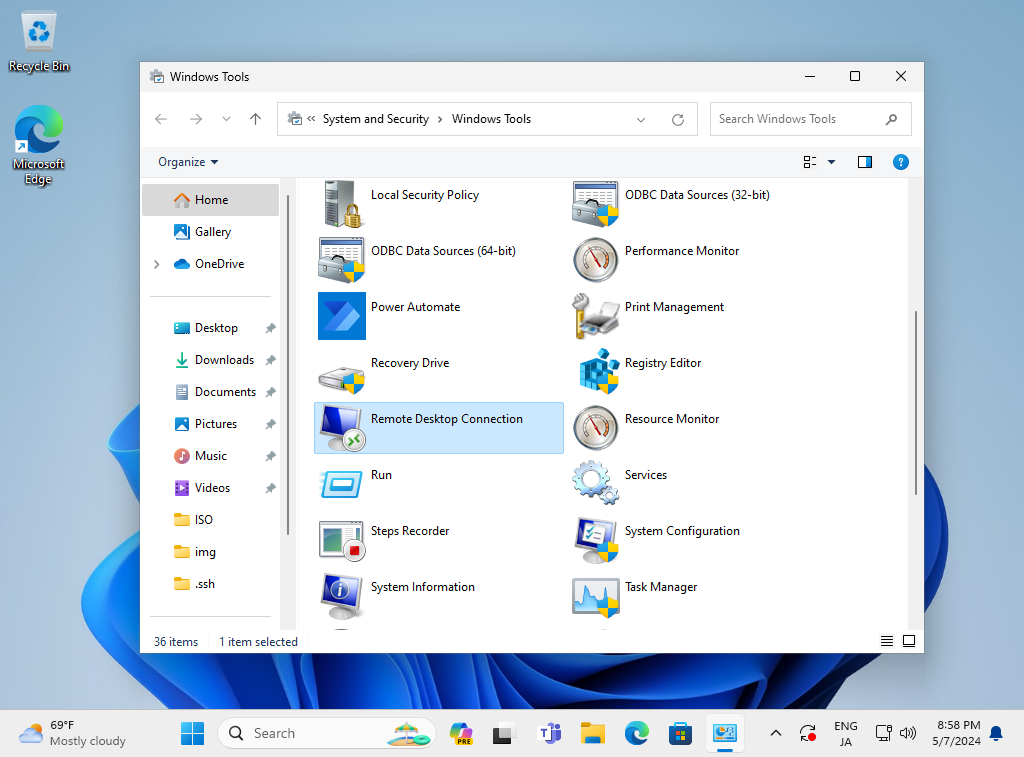Screen dimensions: 1024x757
Task: Click the Power Automate icon
Action: click(x=341, y=315)
